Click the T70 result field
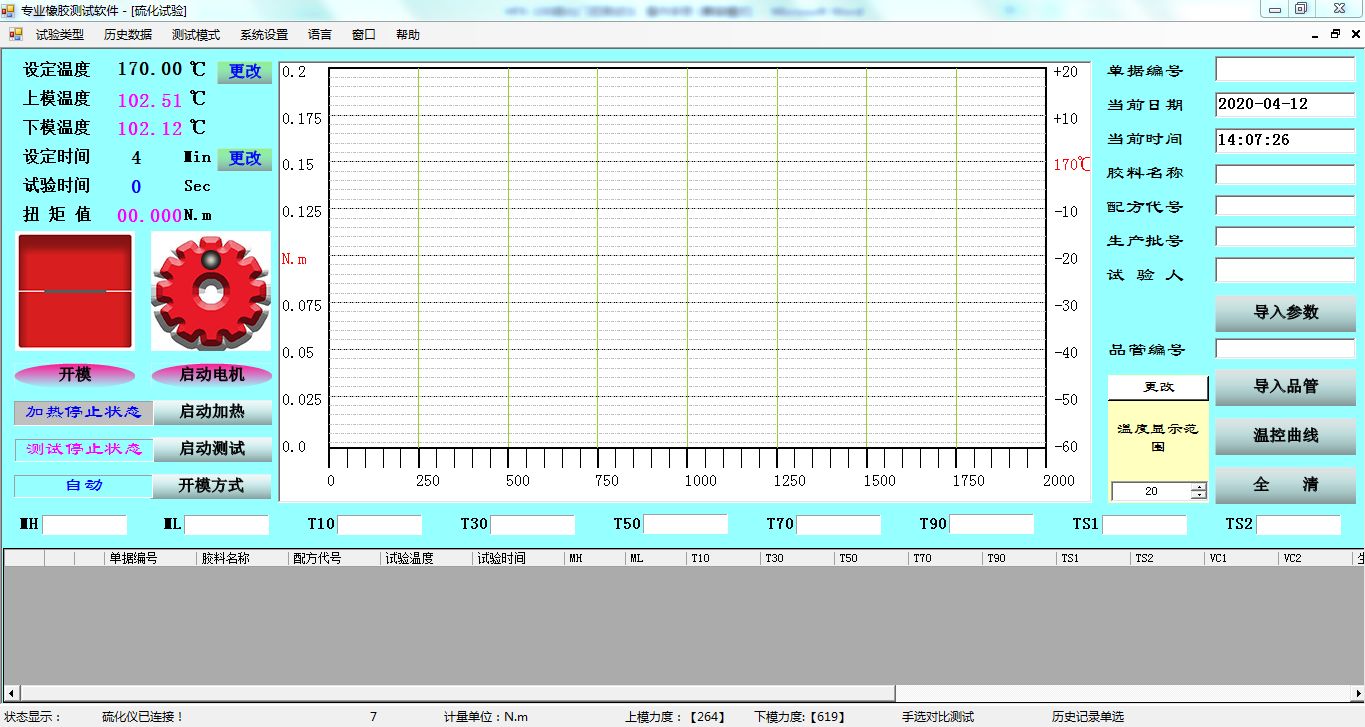The height and width of the screenshot is (727, 1365). click(x=839, y=524)
